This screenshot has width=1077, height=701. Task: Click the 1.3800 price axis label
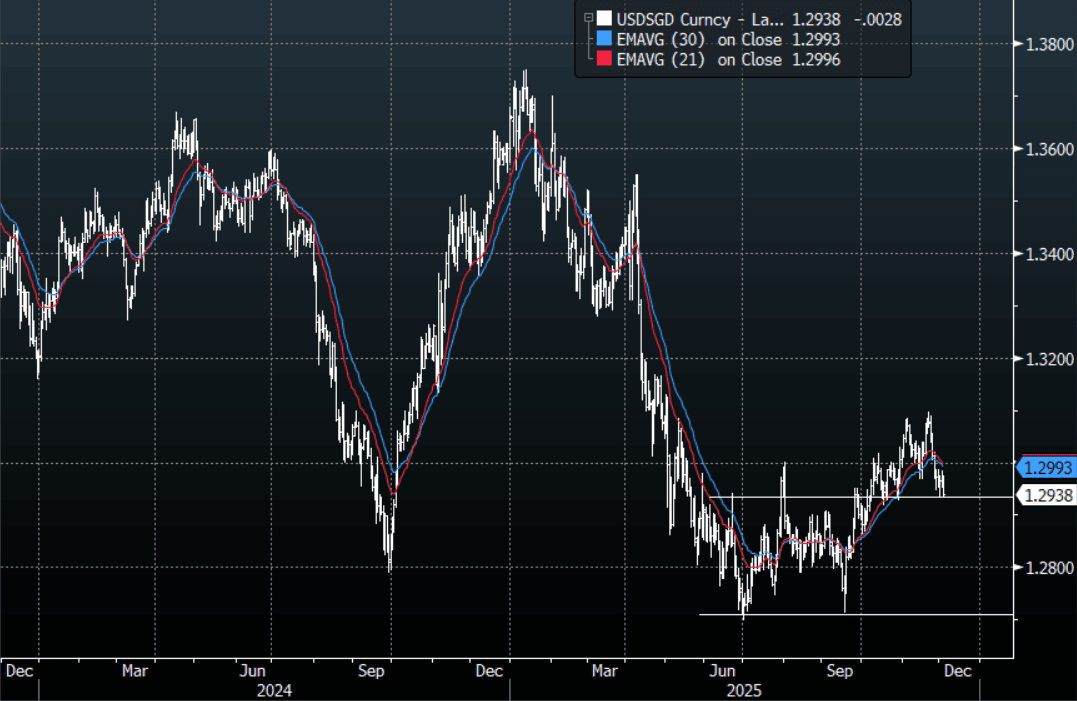point(1043,44)
